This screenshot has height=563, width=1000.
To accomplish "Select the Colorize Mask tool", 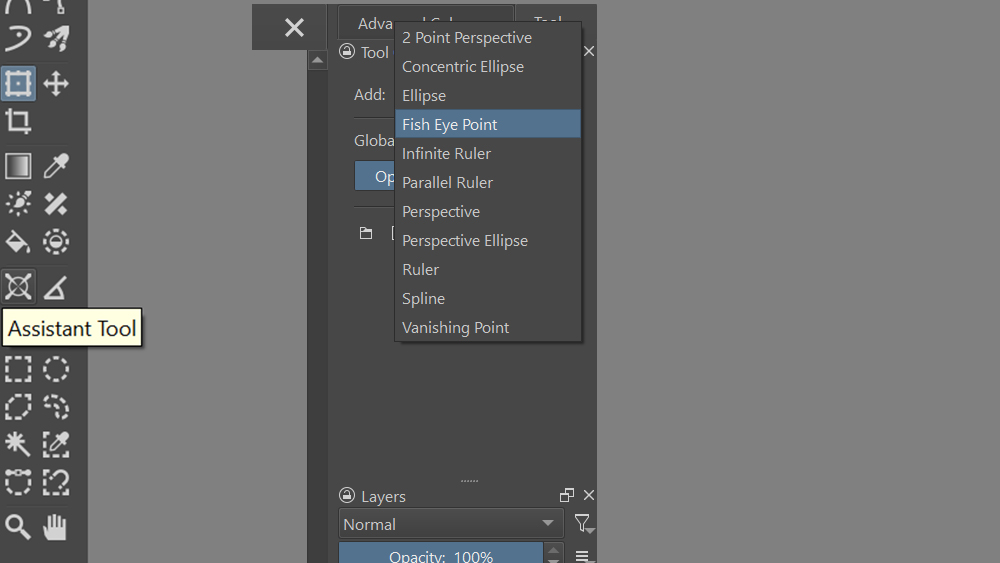I will coord(18,203).
